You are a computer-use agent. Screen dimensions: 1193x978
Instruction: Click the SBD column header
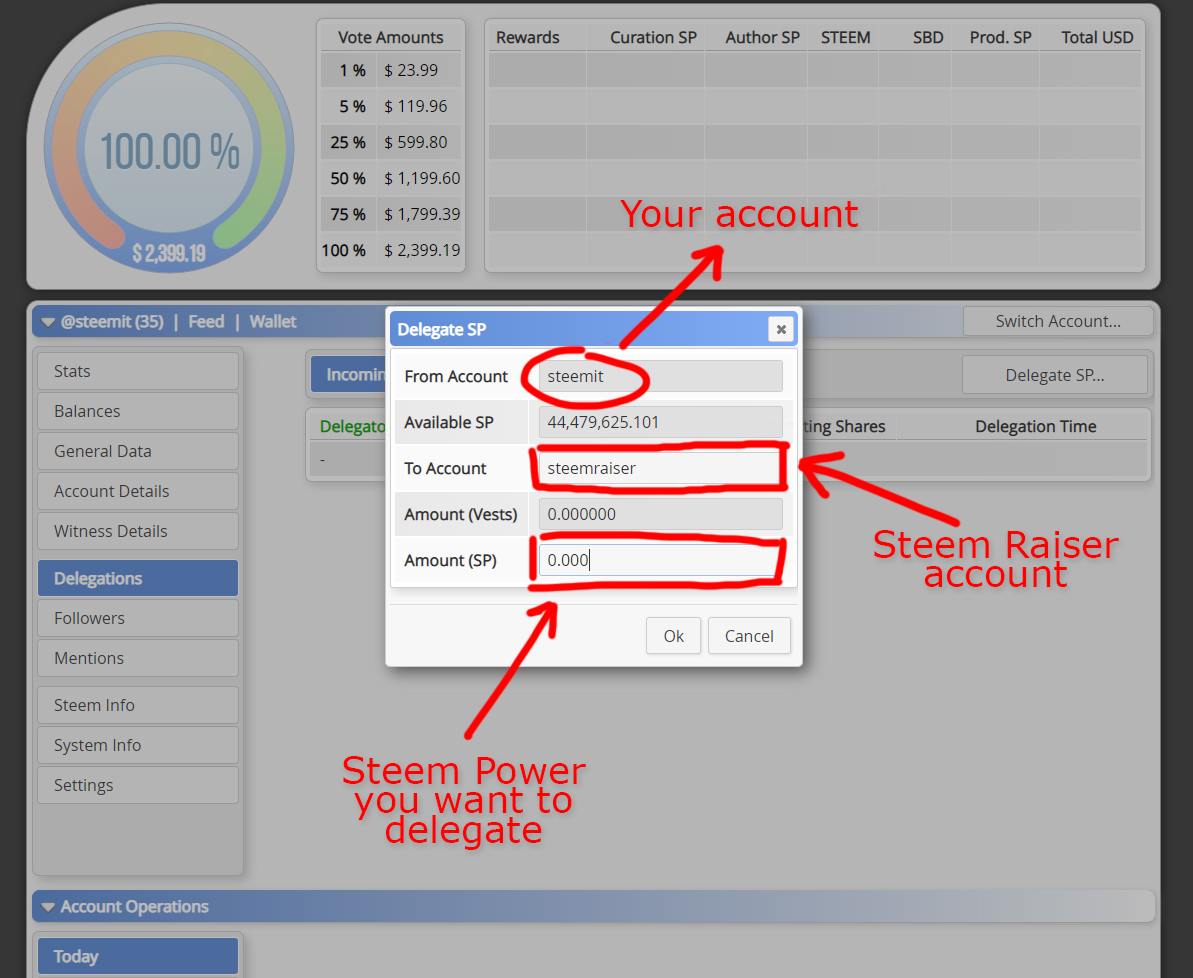pyautogui.click(x=928, y=37)
